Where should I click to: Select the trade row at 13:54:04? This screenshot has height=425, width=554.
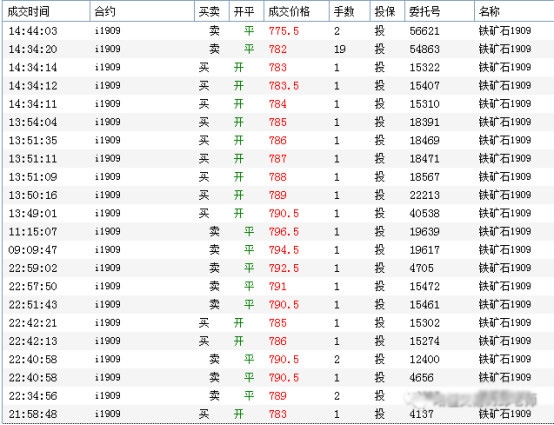point(278,122)
